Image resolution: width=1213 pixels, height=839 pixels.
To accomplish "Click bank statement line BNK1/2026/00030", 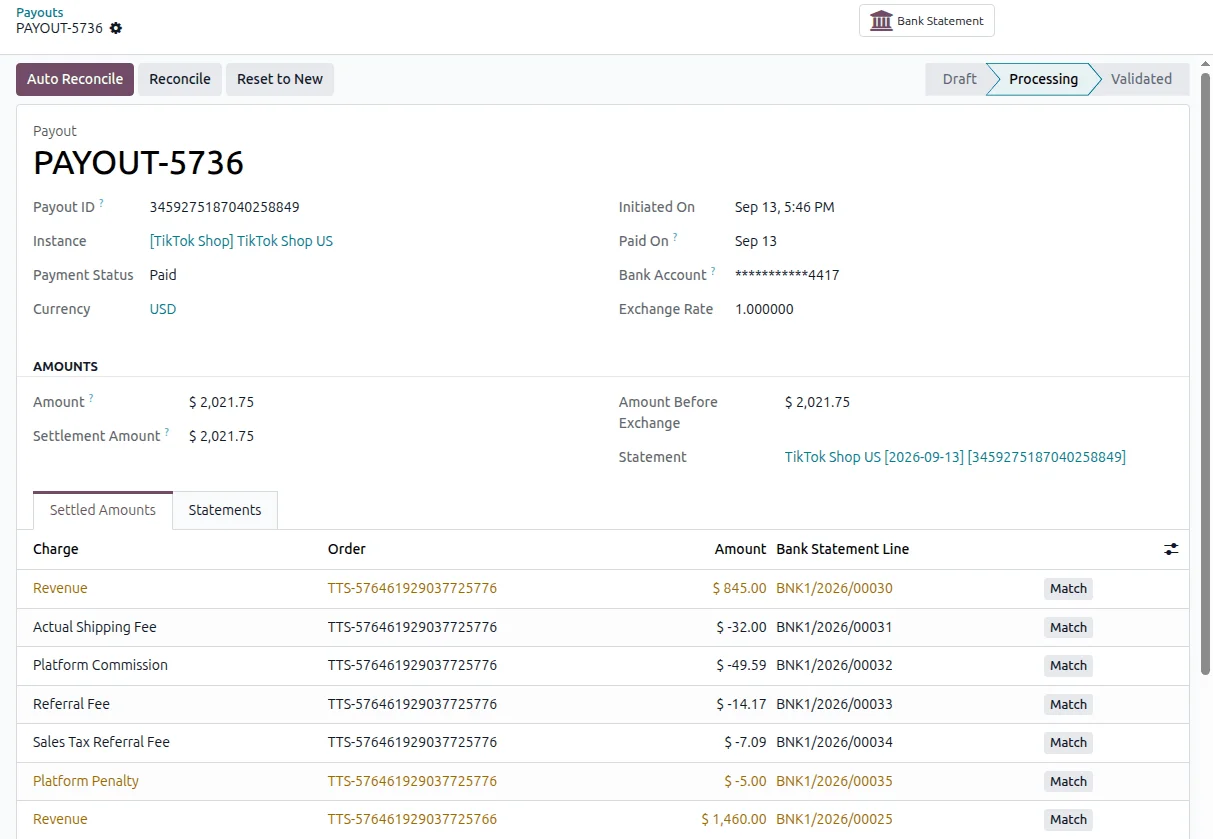I will pos(834,589).
